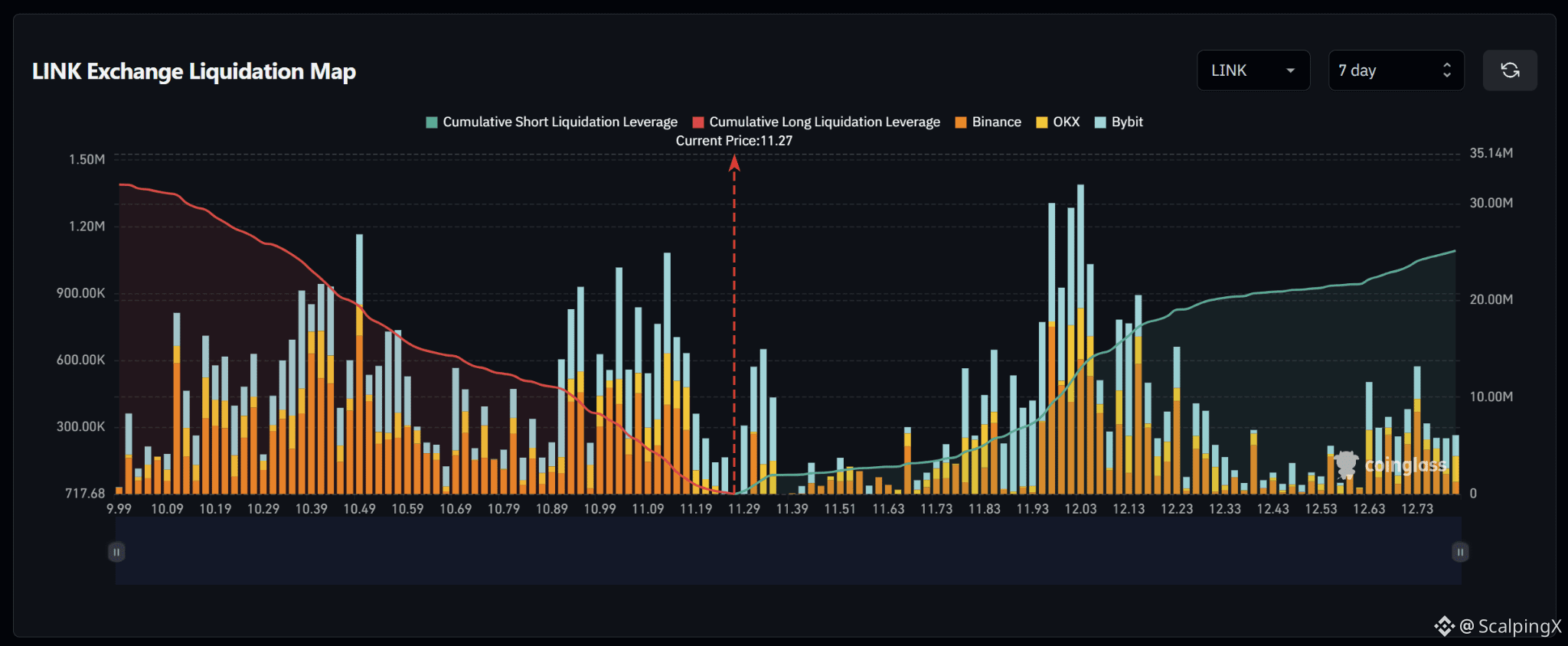Viewport: 1568px width, 646px height.
Task: Toggle the OKX legend series
Action: pos(1058,122)
